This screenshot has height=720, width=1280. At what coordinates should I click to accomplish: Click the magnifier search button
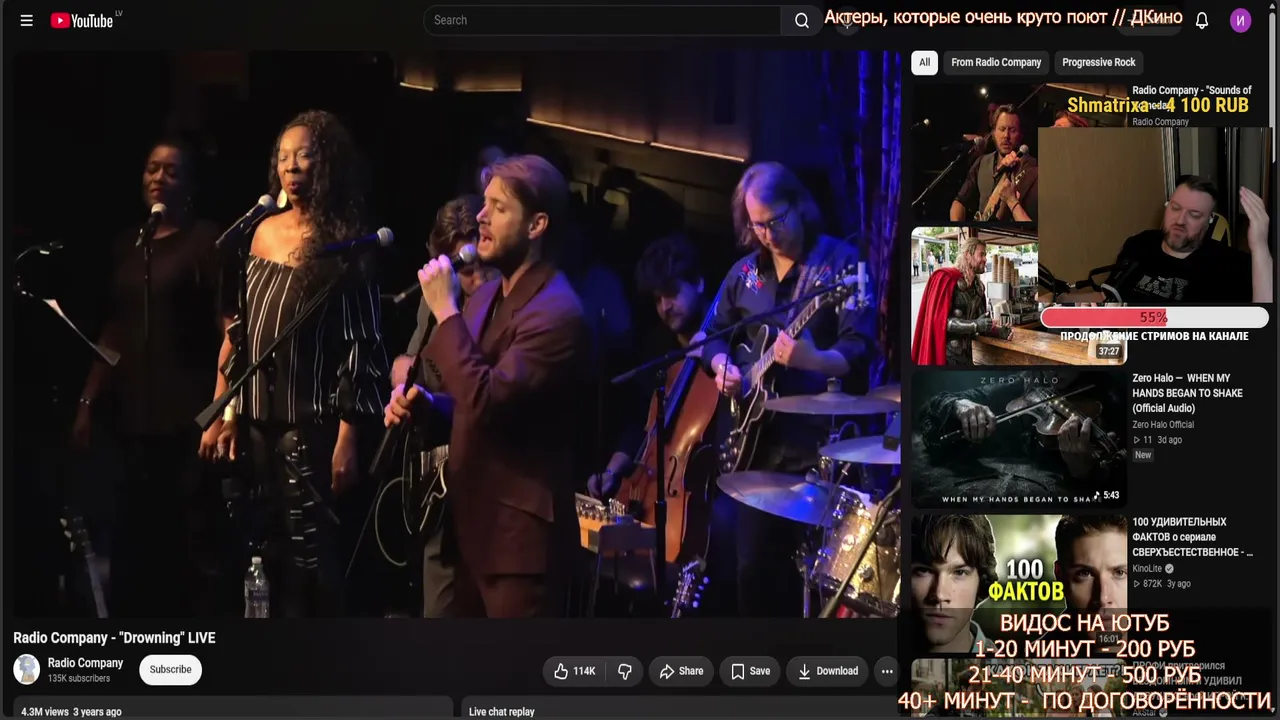tap(802, 20)
